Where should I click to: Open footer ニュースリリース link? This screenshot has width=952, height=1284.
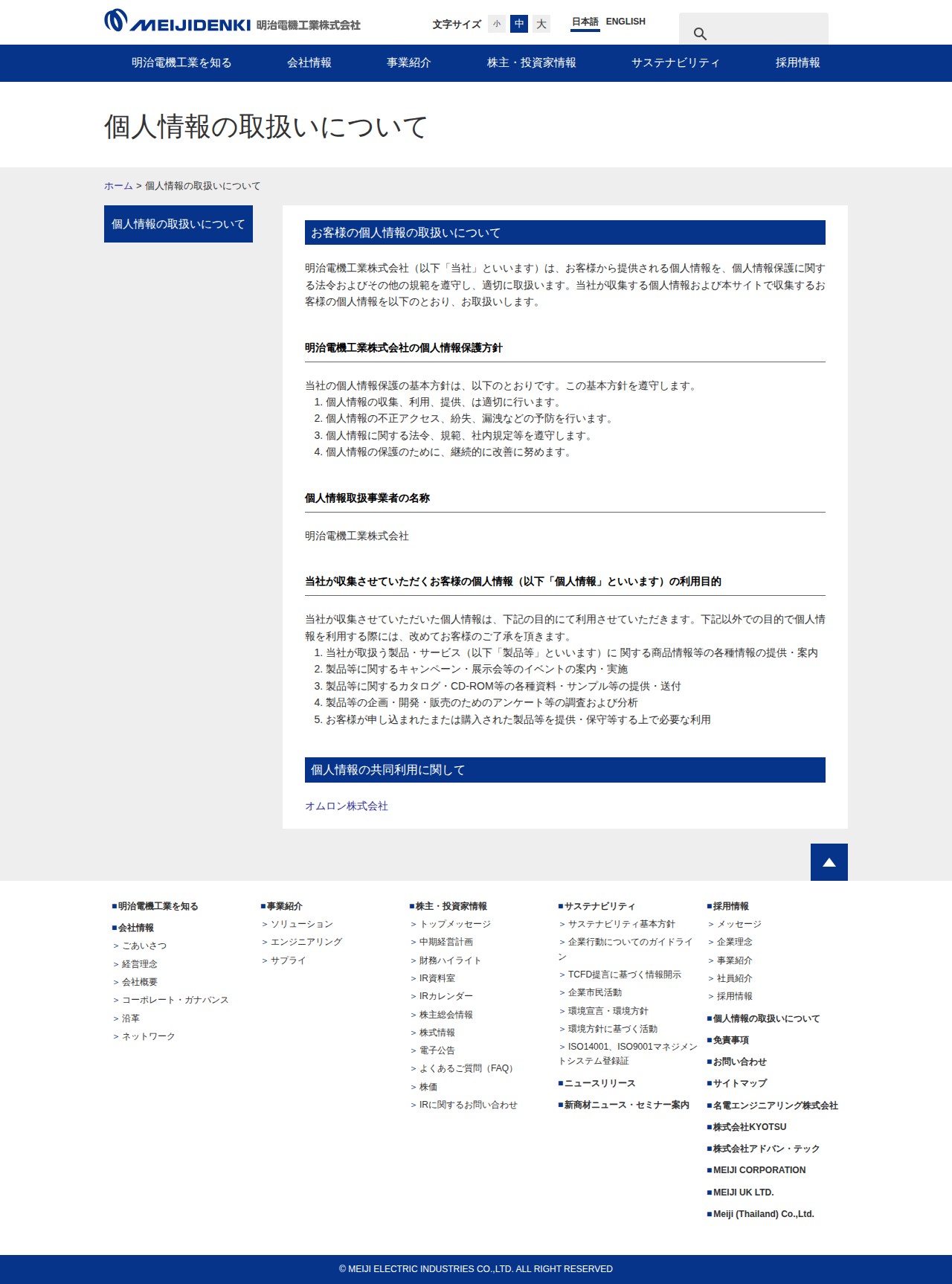pyautogui.click(x=599, y=1083)
